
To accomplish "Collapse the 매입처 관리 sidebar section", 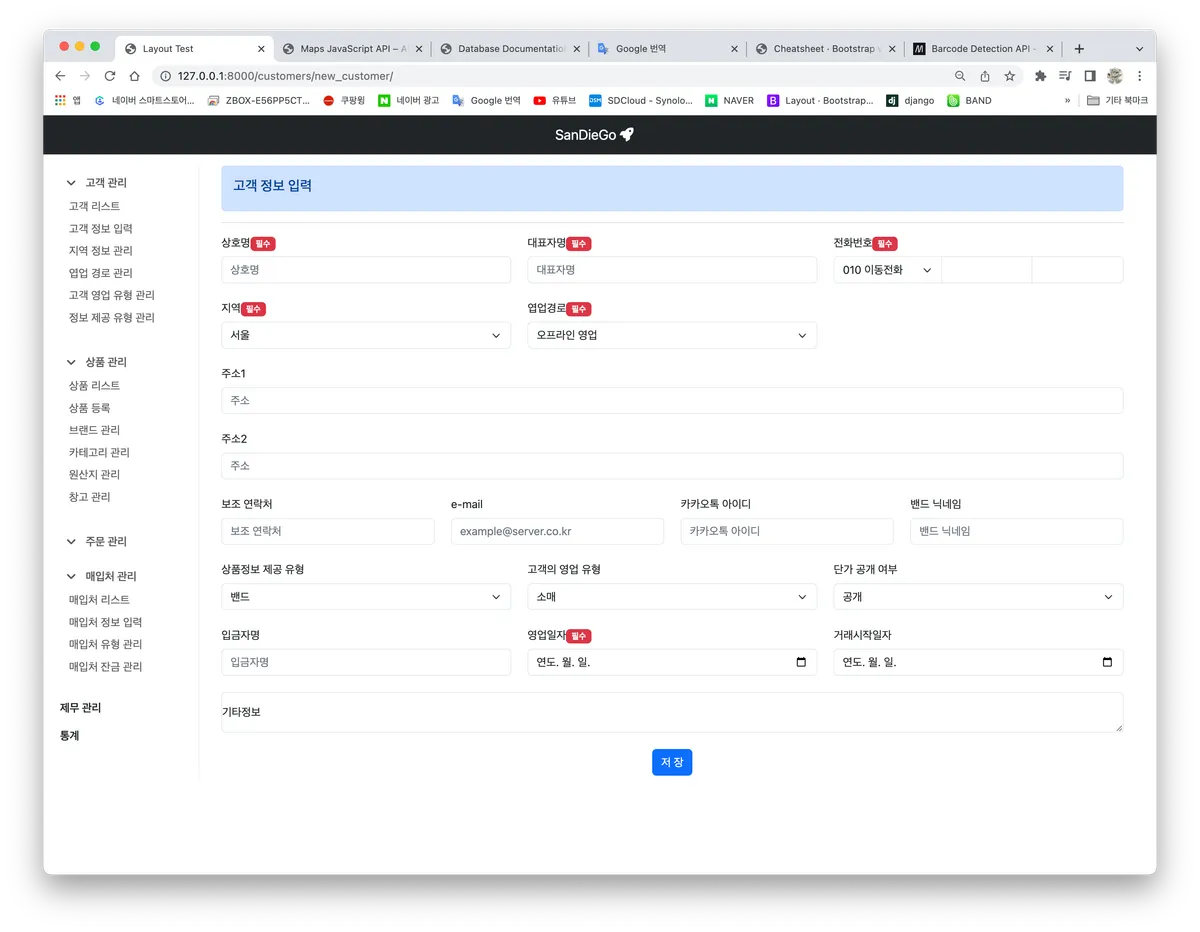I will point(101,576).
